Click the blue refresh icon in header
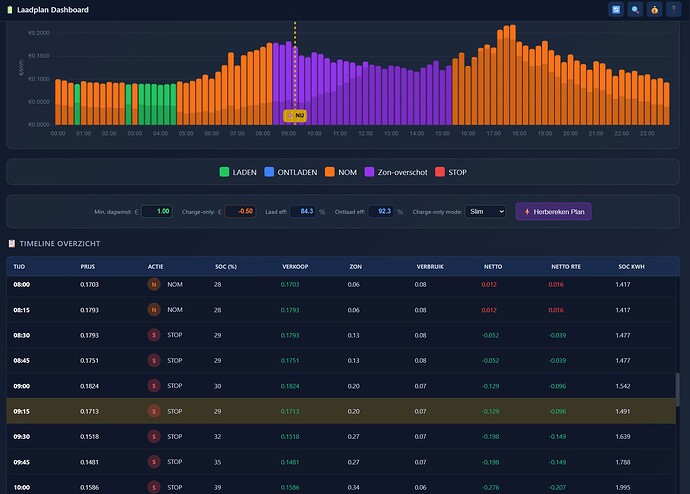The height and width of the screenshot is (494, 690). (x=616, y=10)
